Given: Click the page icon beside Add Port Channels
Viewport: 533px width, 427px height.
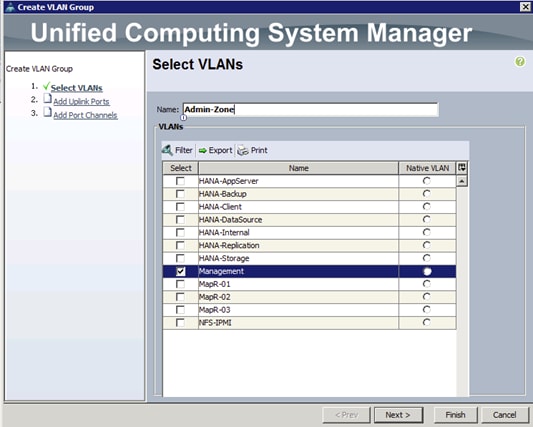Looking at the screenshot, I should point(47,112).
